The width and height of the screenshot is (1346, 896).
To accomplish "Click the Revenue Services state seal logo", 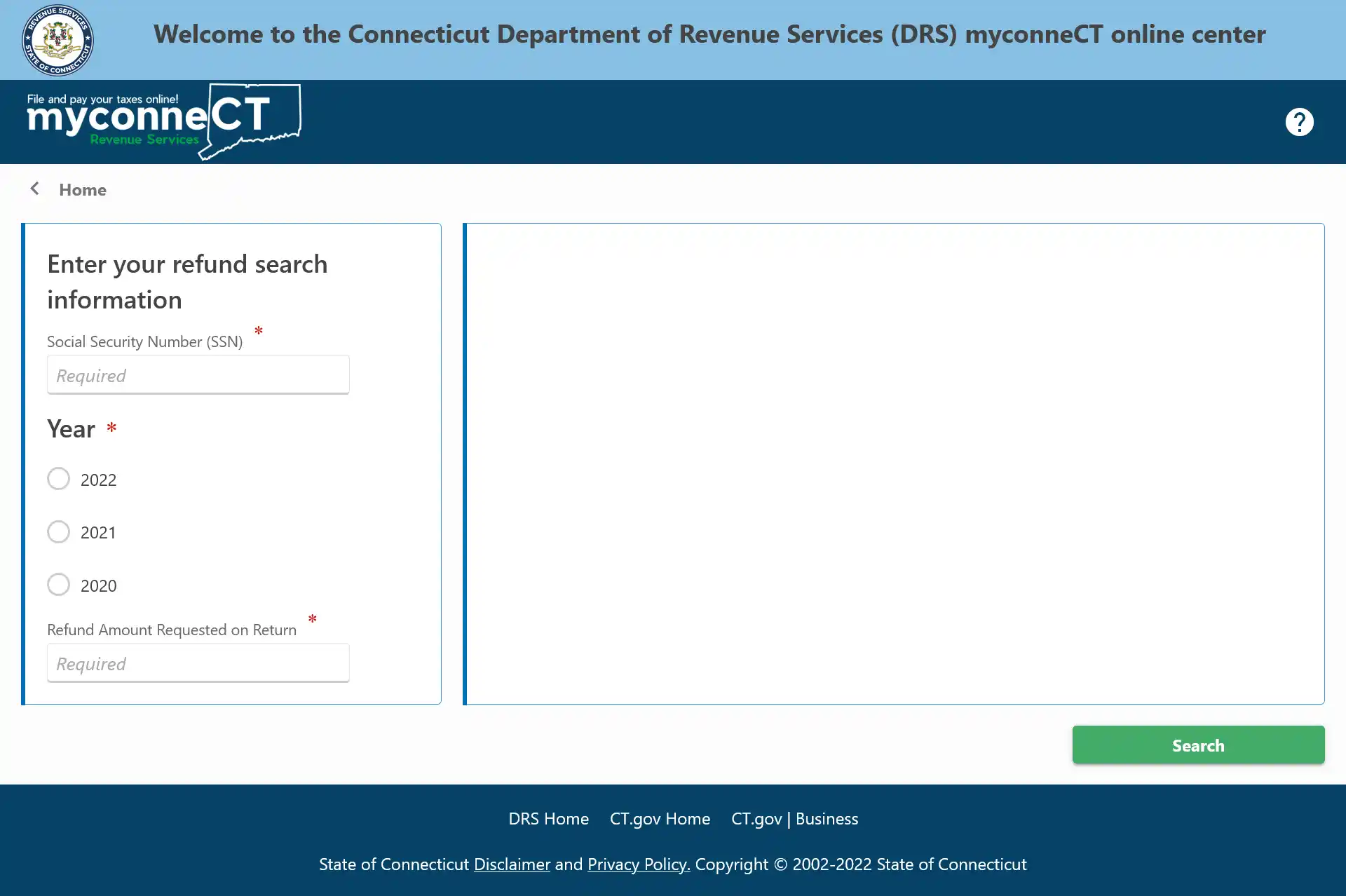I will pos(57,40).
